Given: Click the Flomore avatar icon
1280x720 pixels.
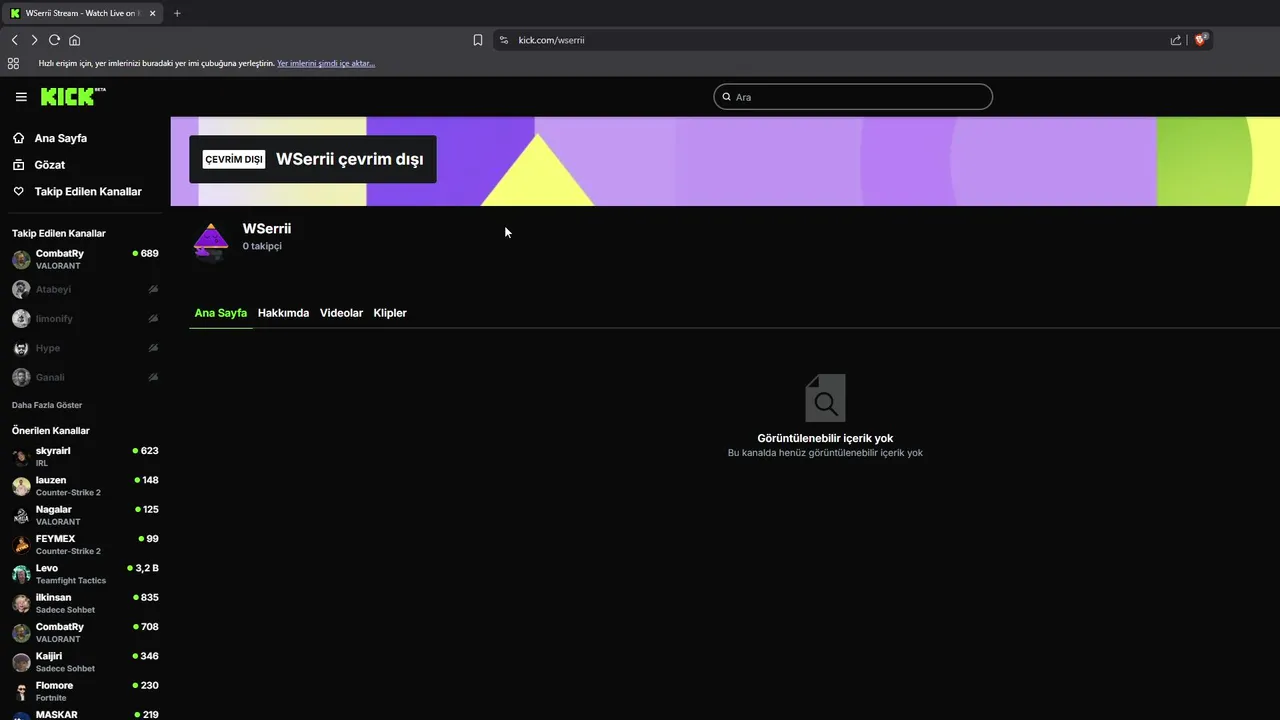Looking at the screenshot, I should click(21, 691).
